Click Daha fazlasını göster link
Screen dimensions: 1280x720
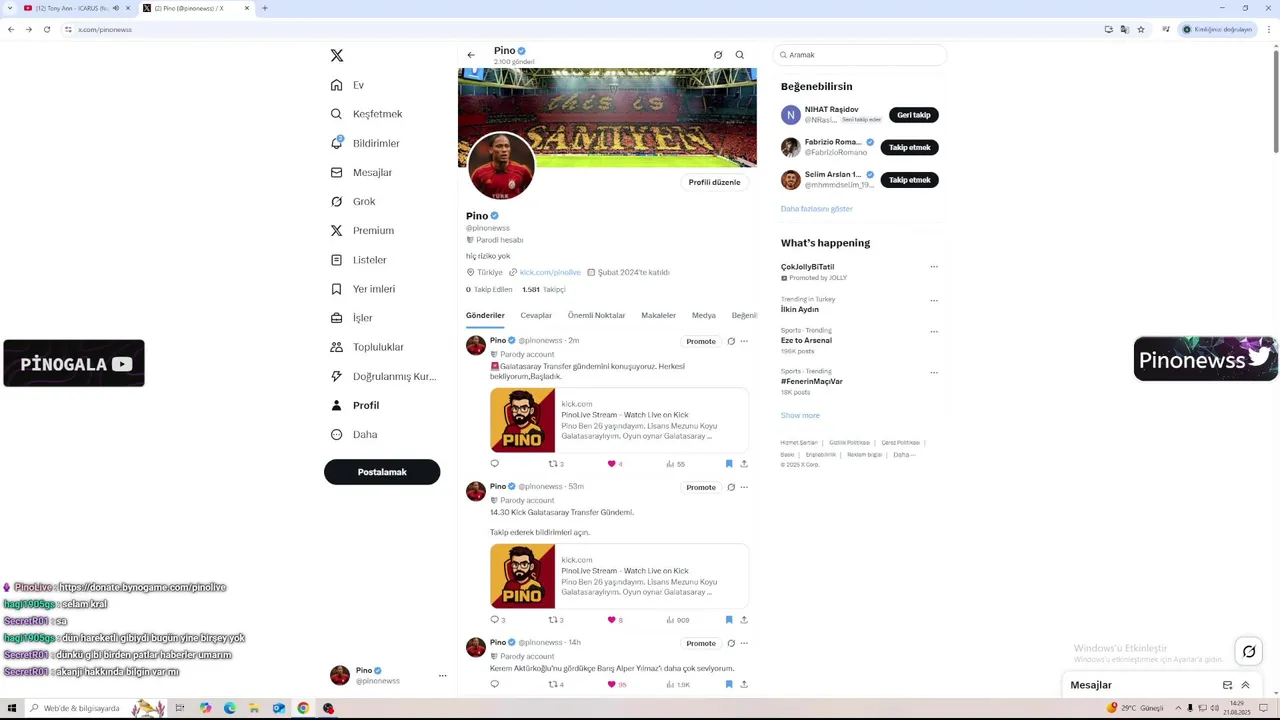coord(817,209)
